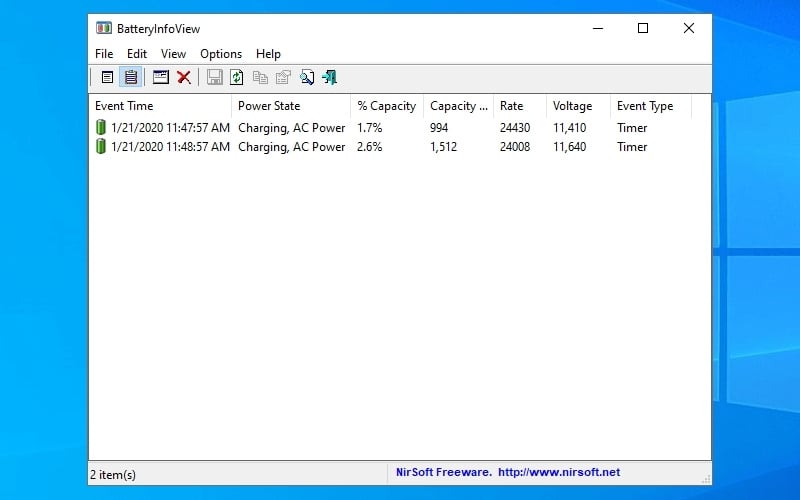Open the File menu
Screen dimensions: 800x500
(104, 54)
